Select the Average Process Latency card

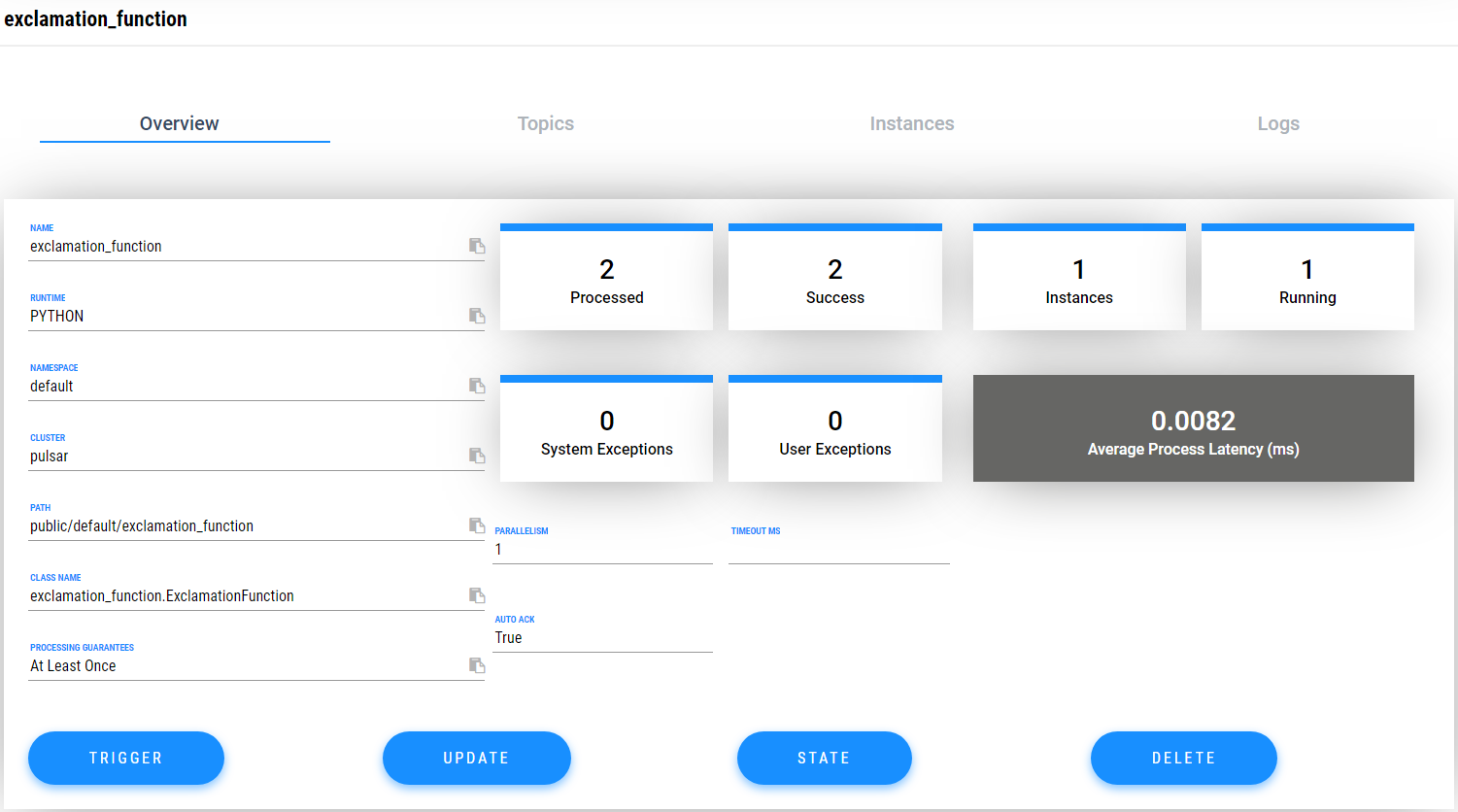(1193, 428)
